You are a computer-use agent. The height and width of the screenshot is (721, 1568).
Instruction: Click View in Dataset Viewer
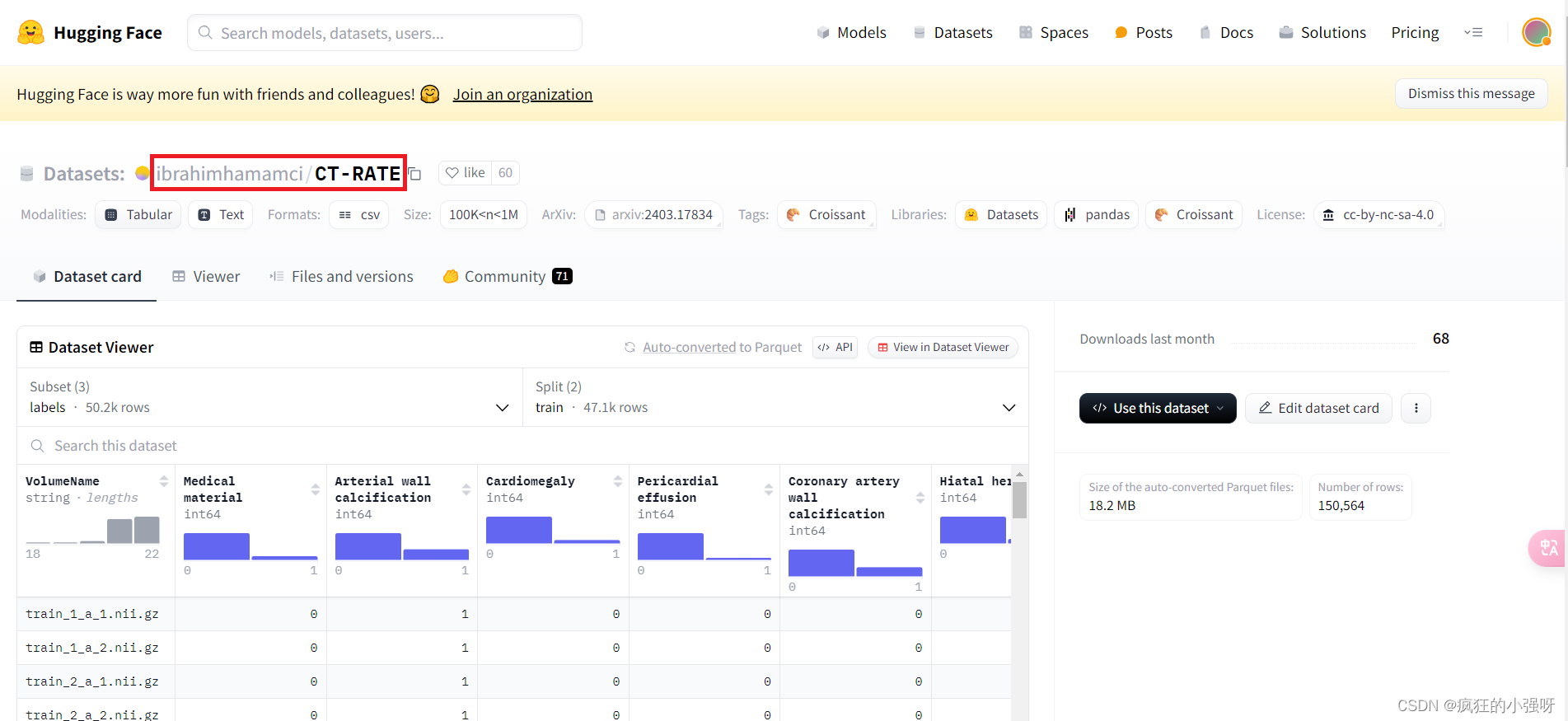[943, 348]
